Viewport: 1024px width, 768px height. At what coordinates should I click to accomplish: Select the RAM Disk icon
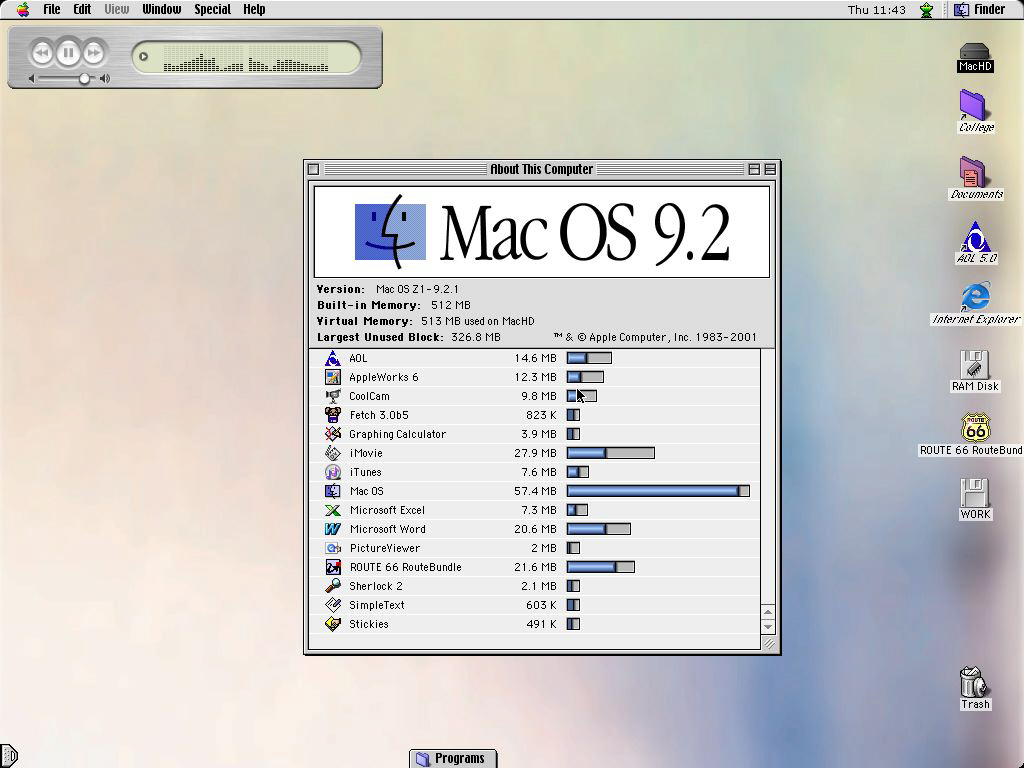(974, 365)
